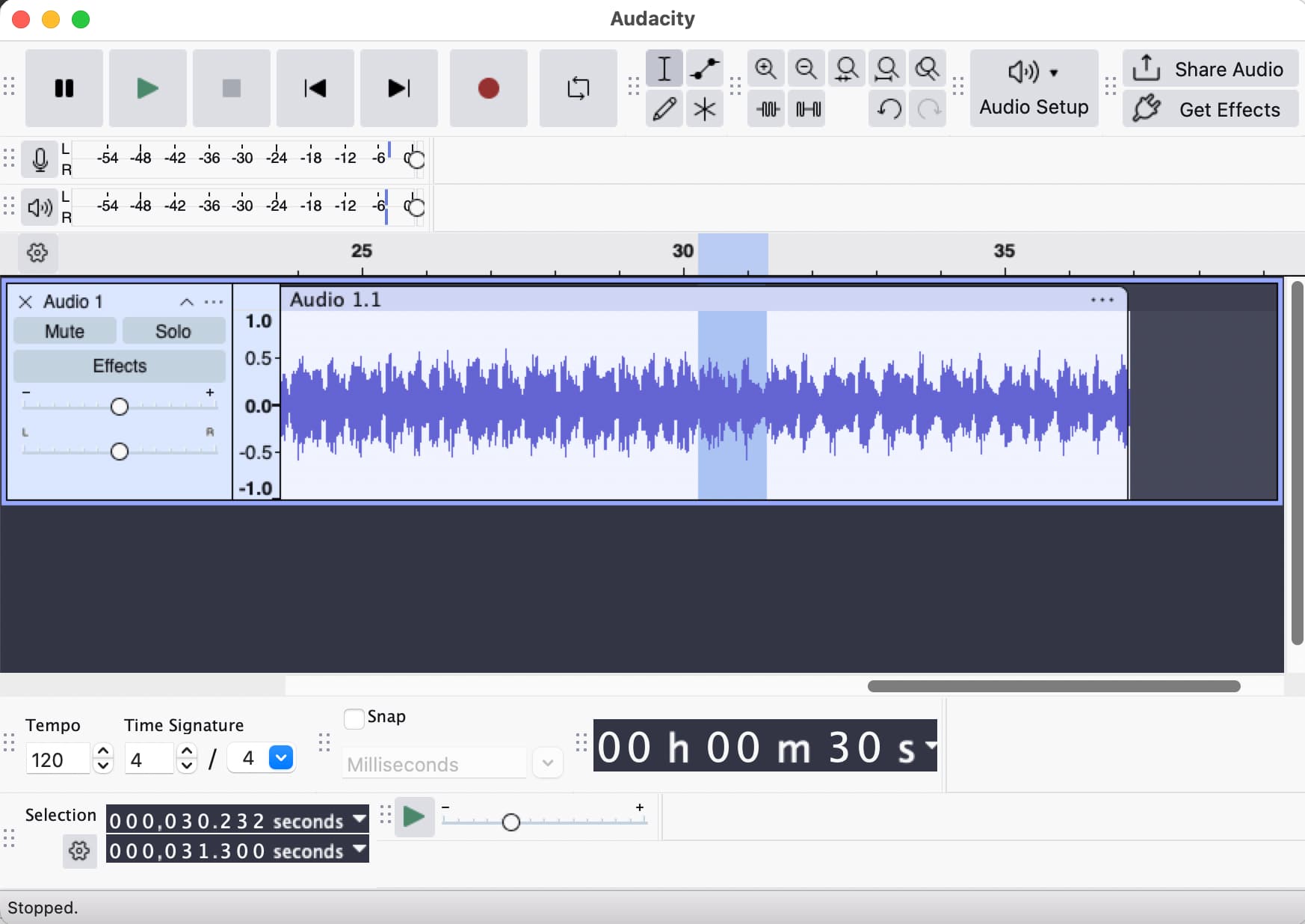Enable the Snap checkbox
Viewport: 1305px width, 924px height.
354,718
